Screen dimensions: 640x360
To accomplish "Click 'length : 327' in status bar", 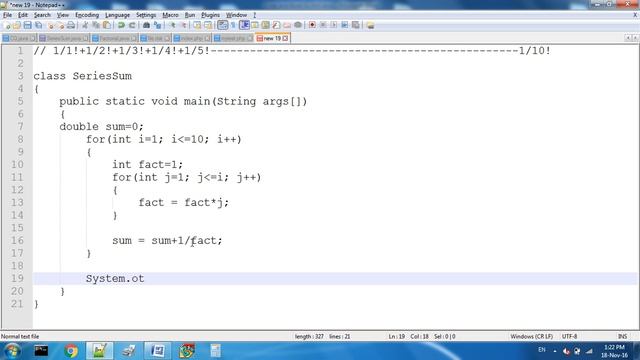I will click(309, 337).
